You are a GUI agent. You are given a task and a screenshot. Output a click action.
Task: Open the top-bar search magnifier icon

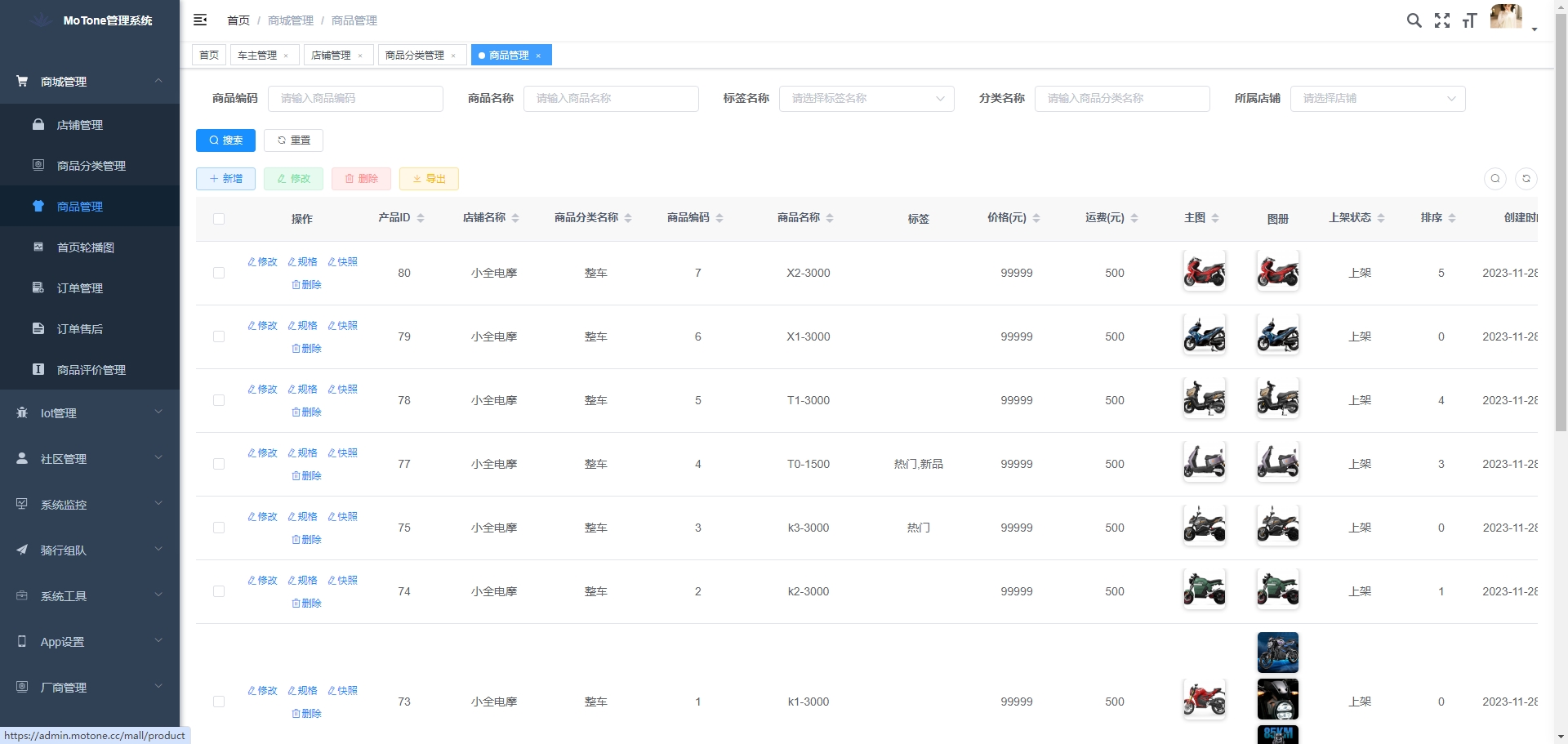pos(1414,20)
